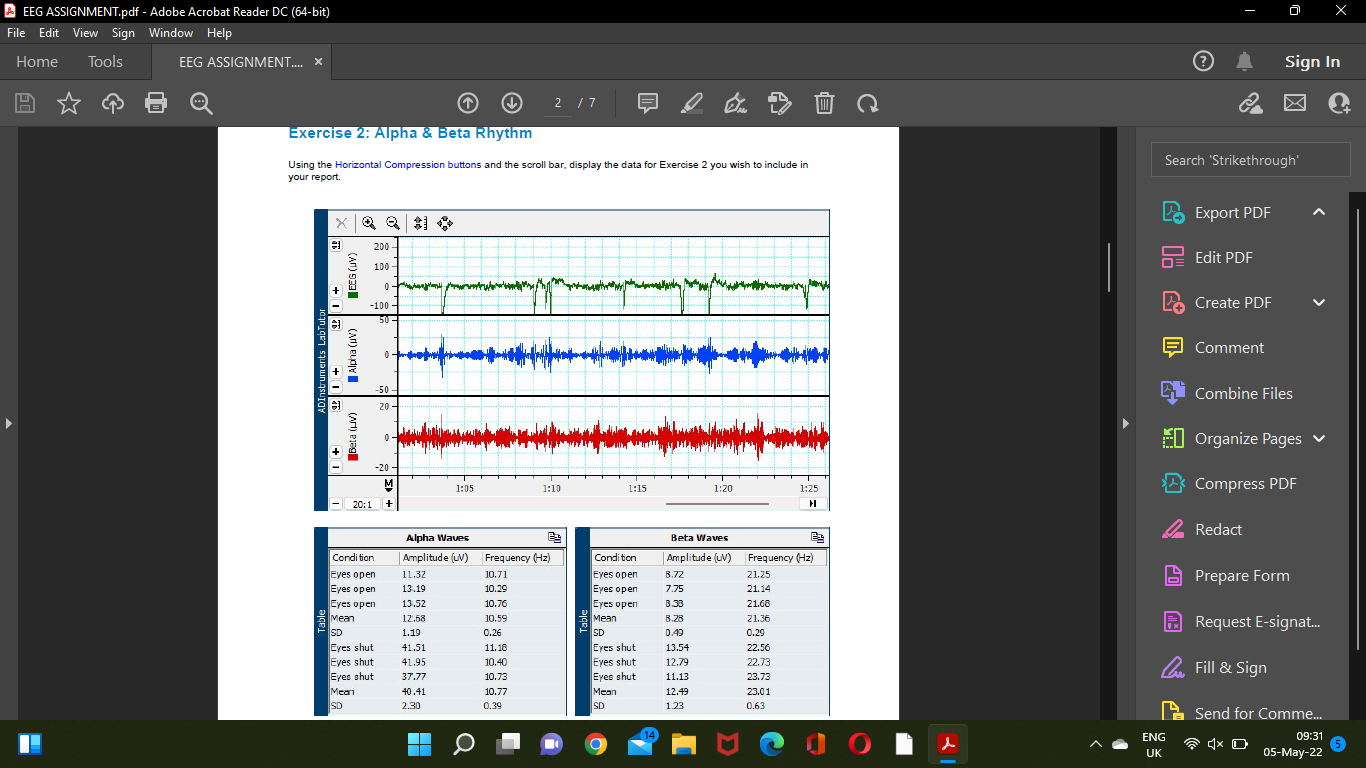The width and height of the screenshot is (1366, 768).
Task: Open the Email document icon
Action: pyautogui.click(x=1295, y=103)
